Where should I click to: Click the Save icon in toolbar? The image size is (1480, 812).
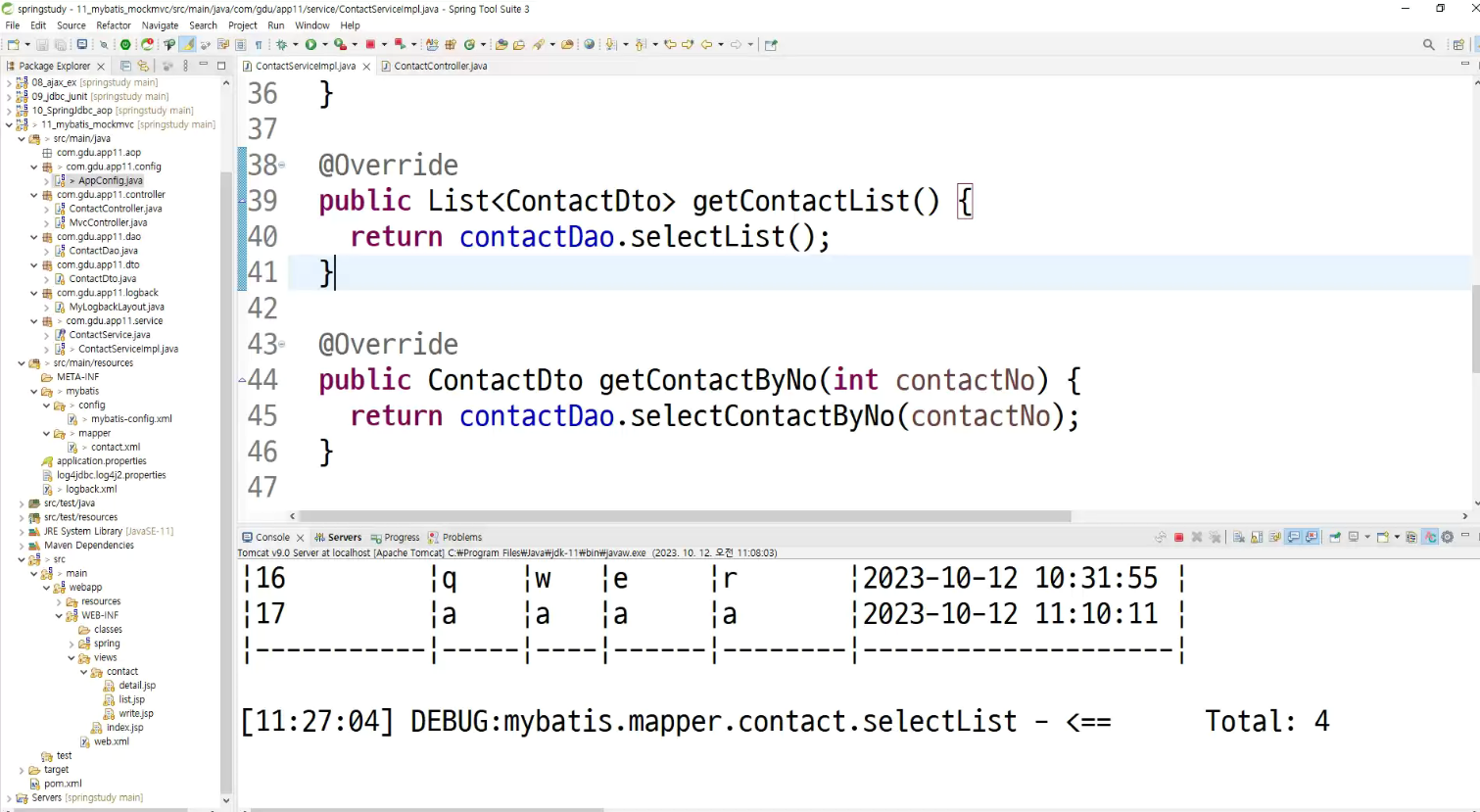tap(42, 44)
